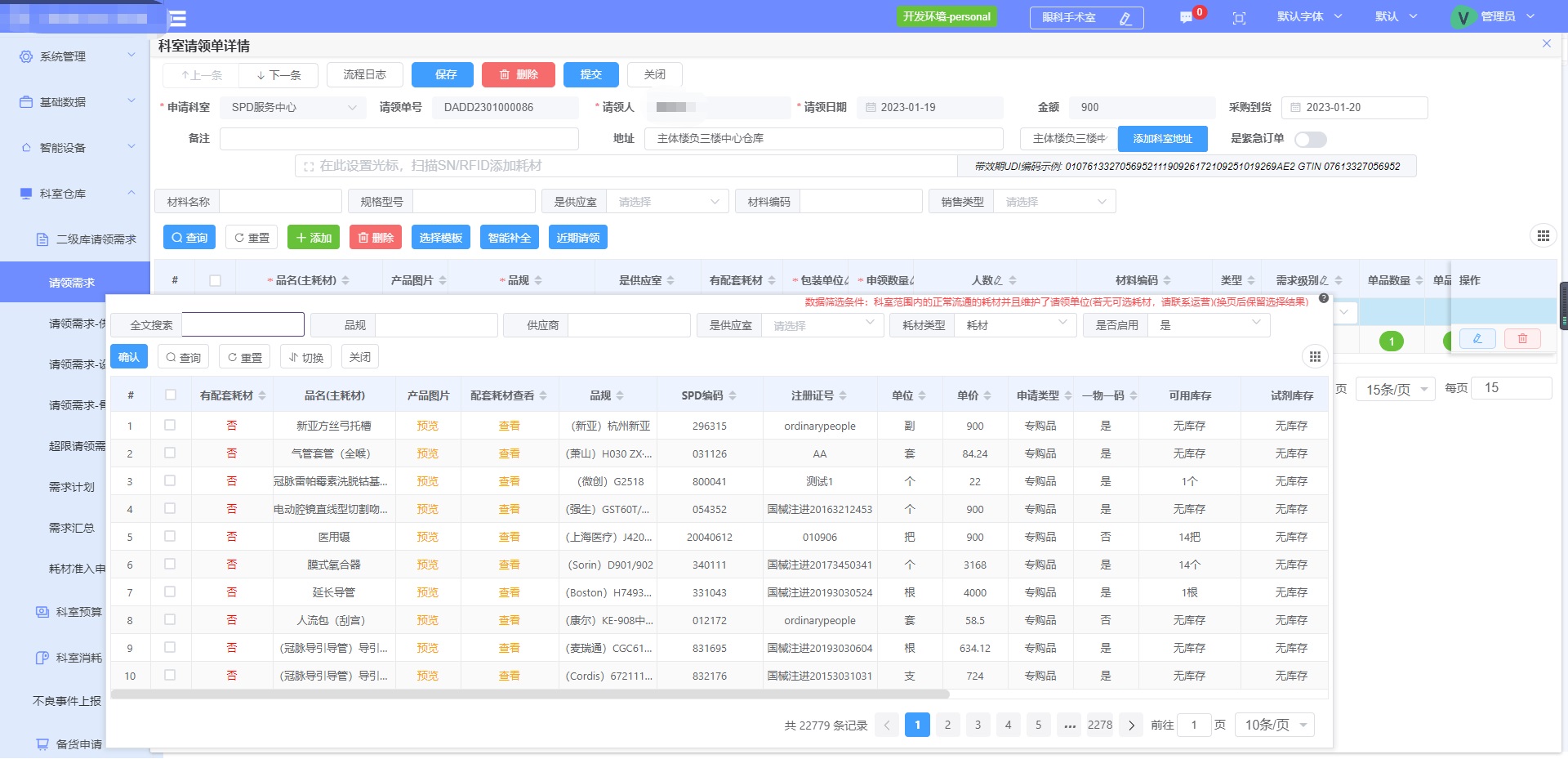Open 二级库请领需求 submenu
The height and width of the screenshot is (759, 1568).
tap(87, 239)
